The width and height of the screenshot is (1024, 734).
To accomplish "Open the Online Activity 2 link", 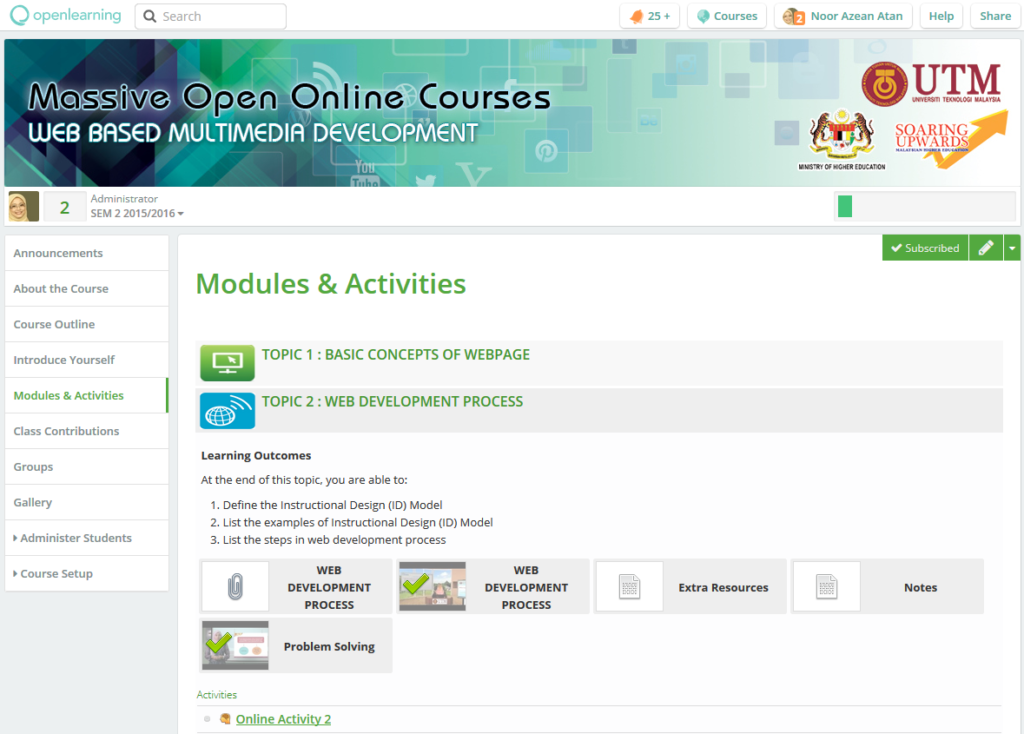I will click(x=281, y=718).
